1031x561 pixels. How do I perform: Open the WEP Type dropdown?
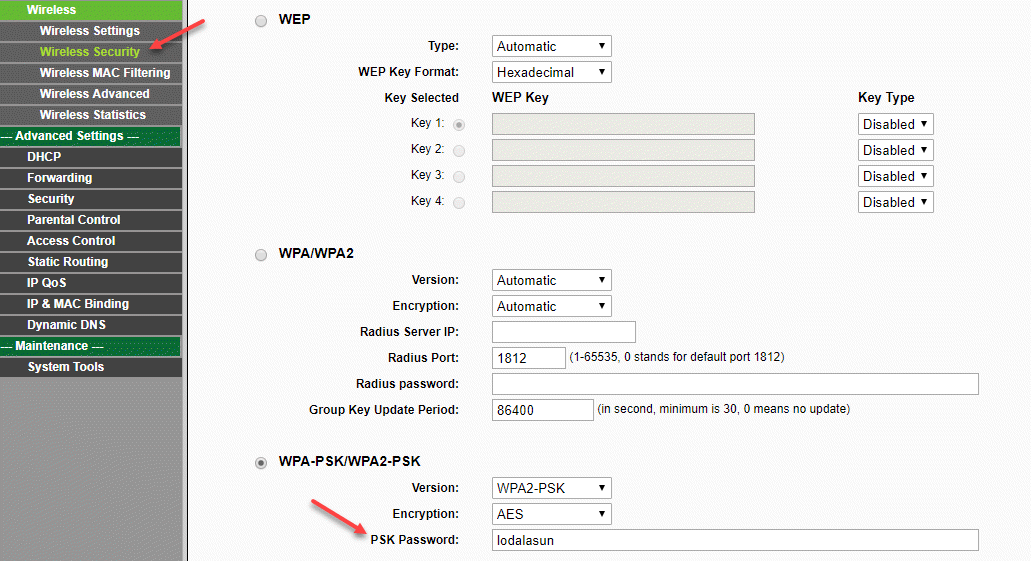(552, 46)
